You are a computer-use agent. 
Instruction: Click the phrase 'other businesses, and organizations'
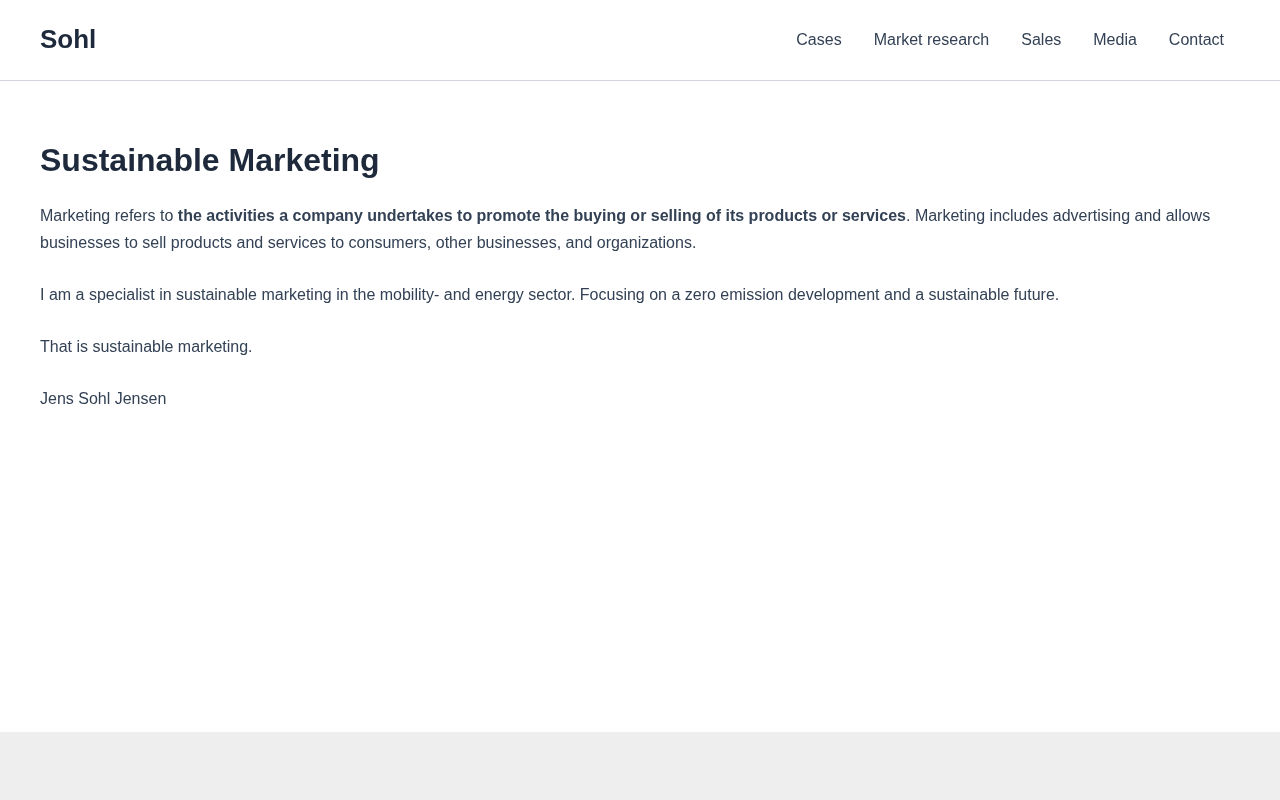click(x=565, y=243)
